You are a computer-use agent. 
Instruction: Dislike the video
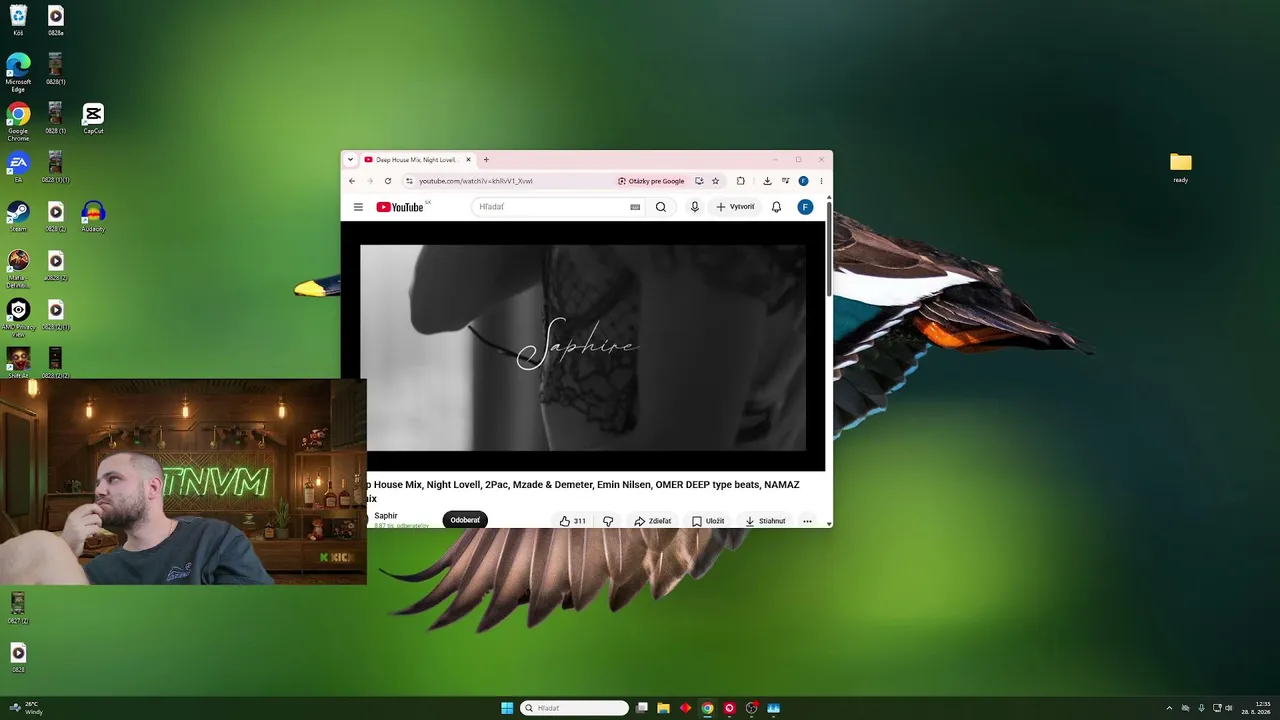point(608,521)
